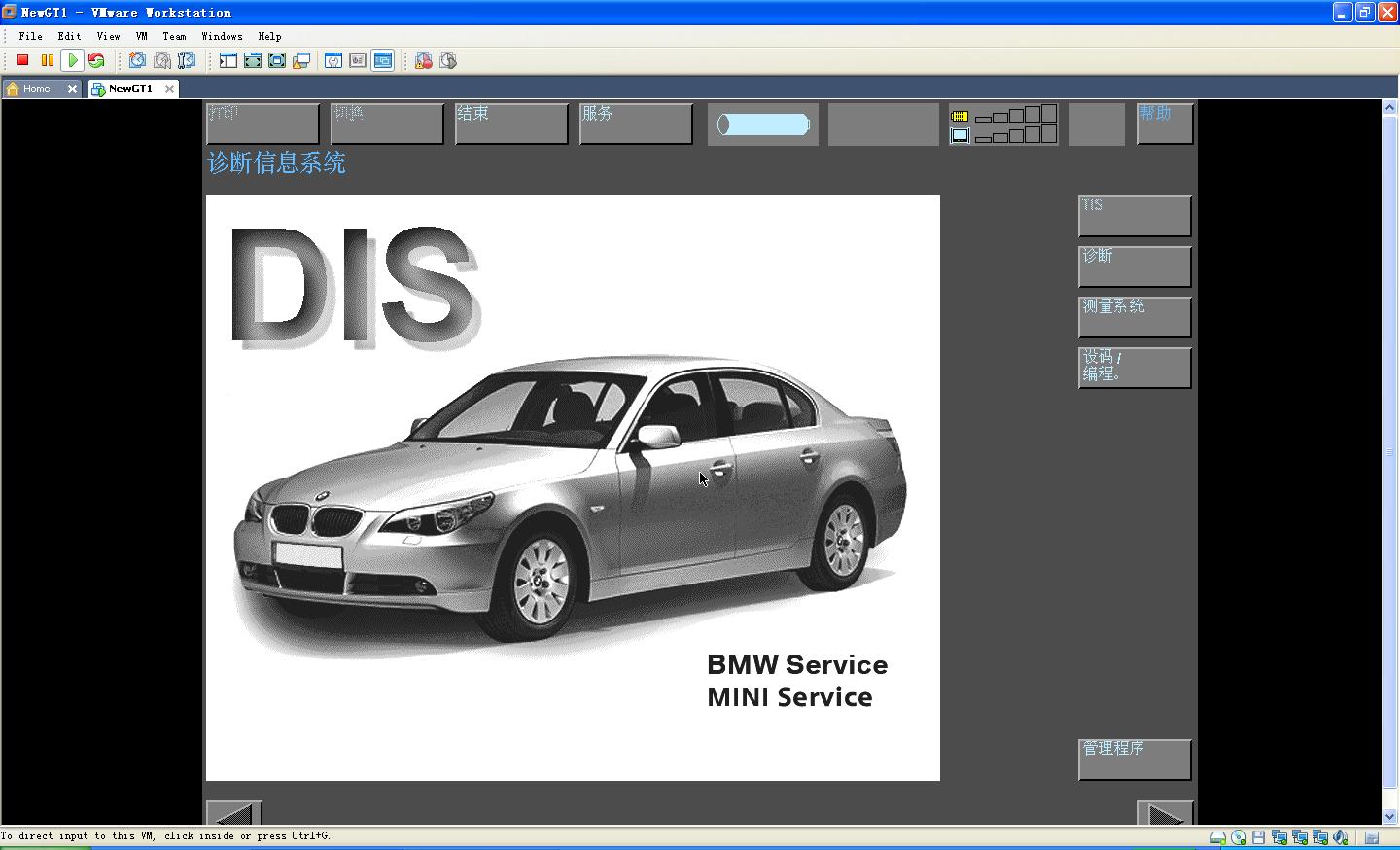Click the CD-ROM device status icon
Screen dimensions: 1400x850
point(1239,837)
